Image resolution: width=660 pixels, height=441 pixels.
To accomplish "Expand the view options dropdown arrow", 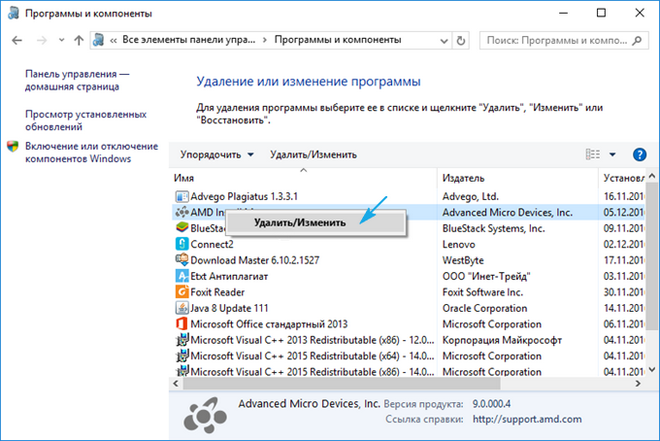I will click(612, 155).
